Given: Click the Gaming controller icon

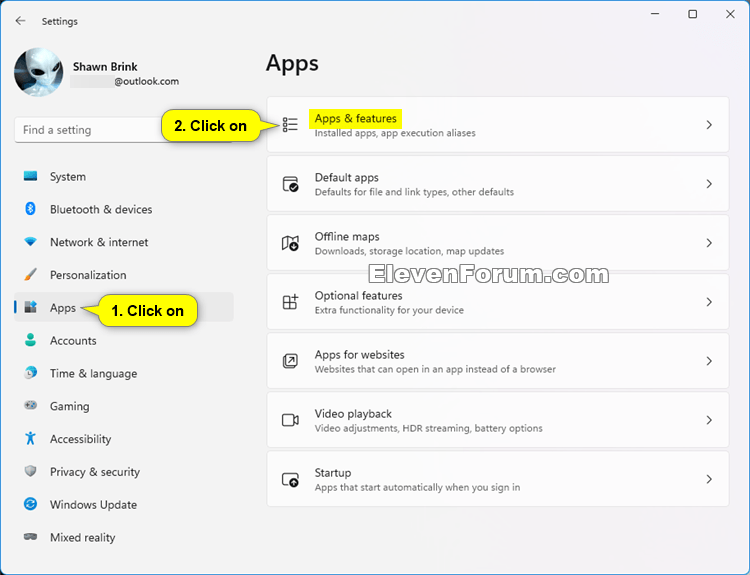Looking at the screenshot, I should 30,405.
